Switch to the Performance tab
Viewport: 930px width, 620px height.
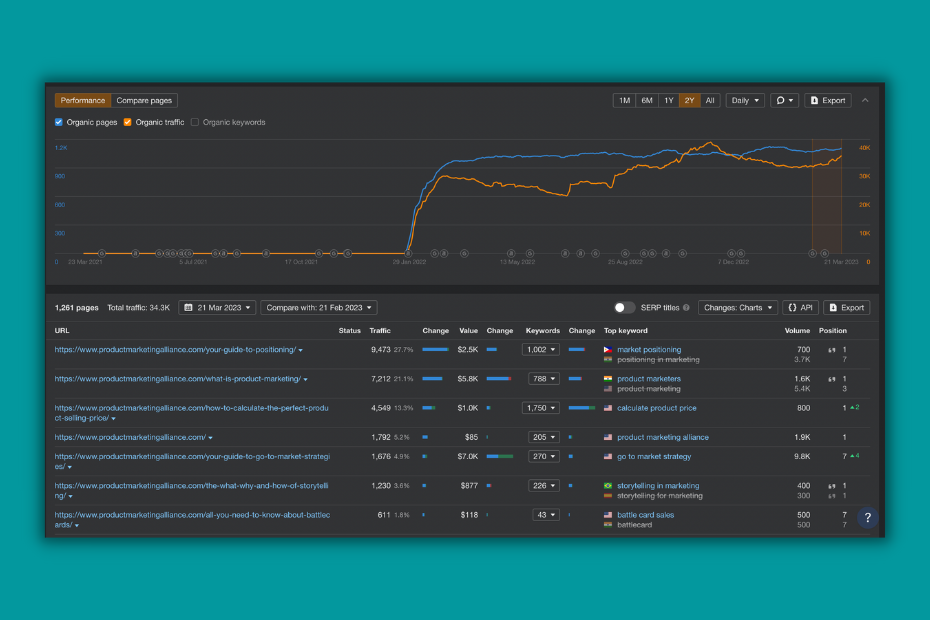point(82,100)
